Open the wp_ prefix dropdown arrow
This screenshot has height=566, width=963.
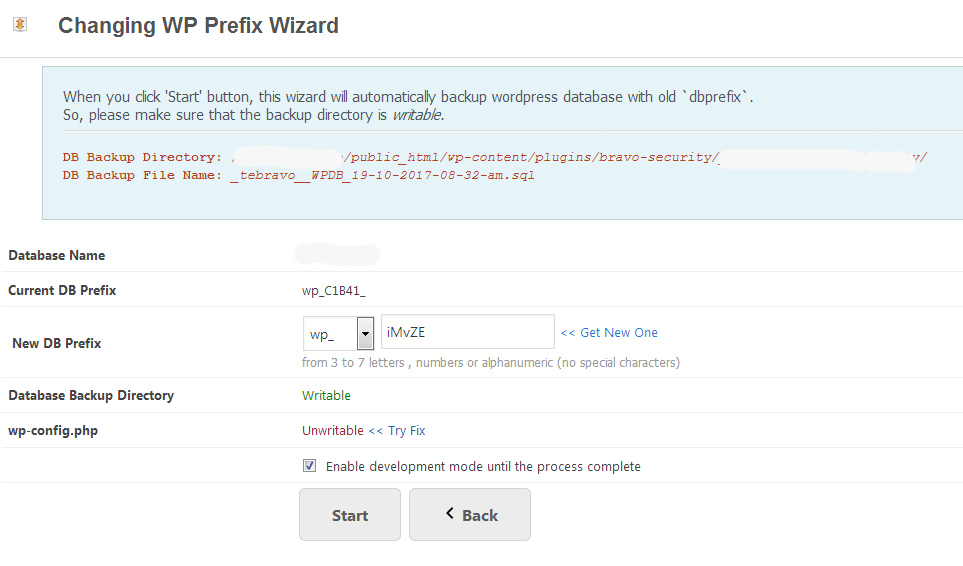[x=365, y=333]
